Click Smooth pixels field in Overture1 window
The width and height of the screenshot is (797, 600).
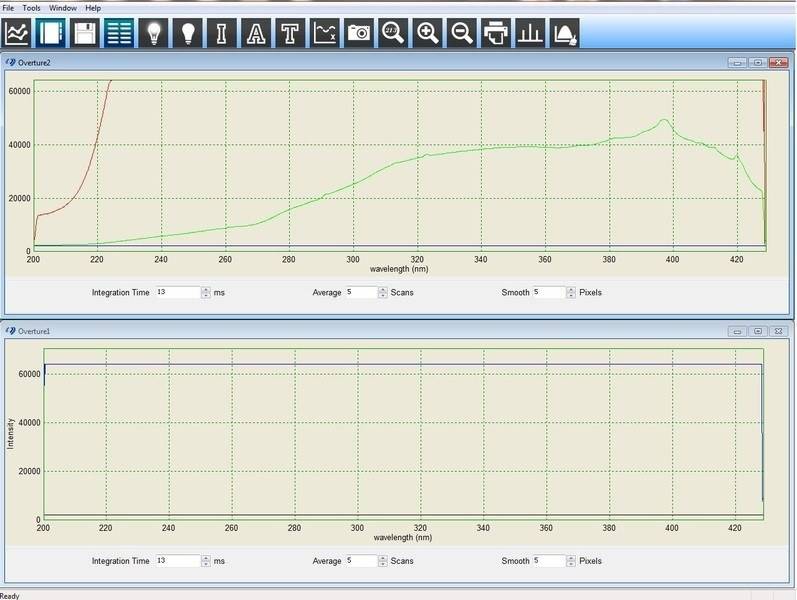[x=548, y=561]
